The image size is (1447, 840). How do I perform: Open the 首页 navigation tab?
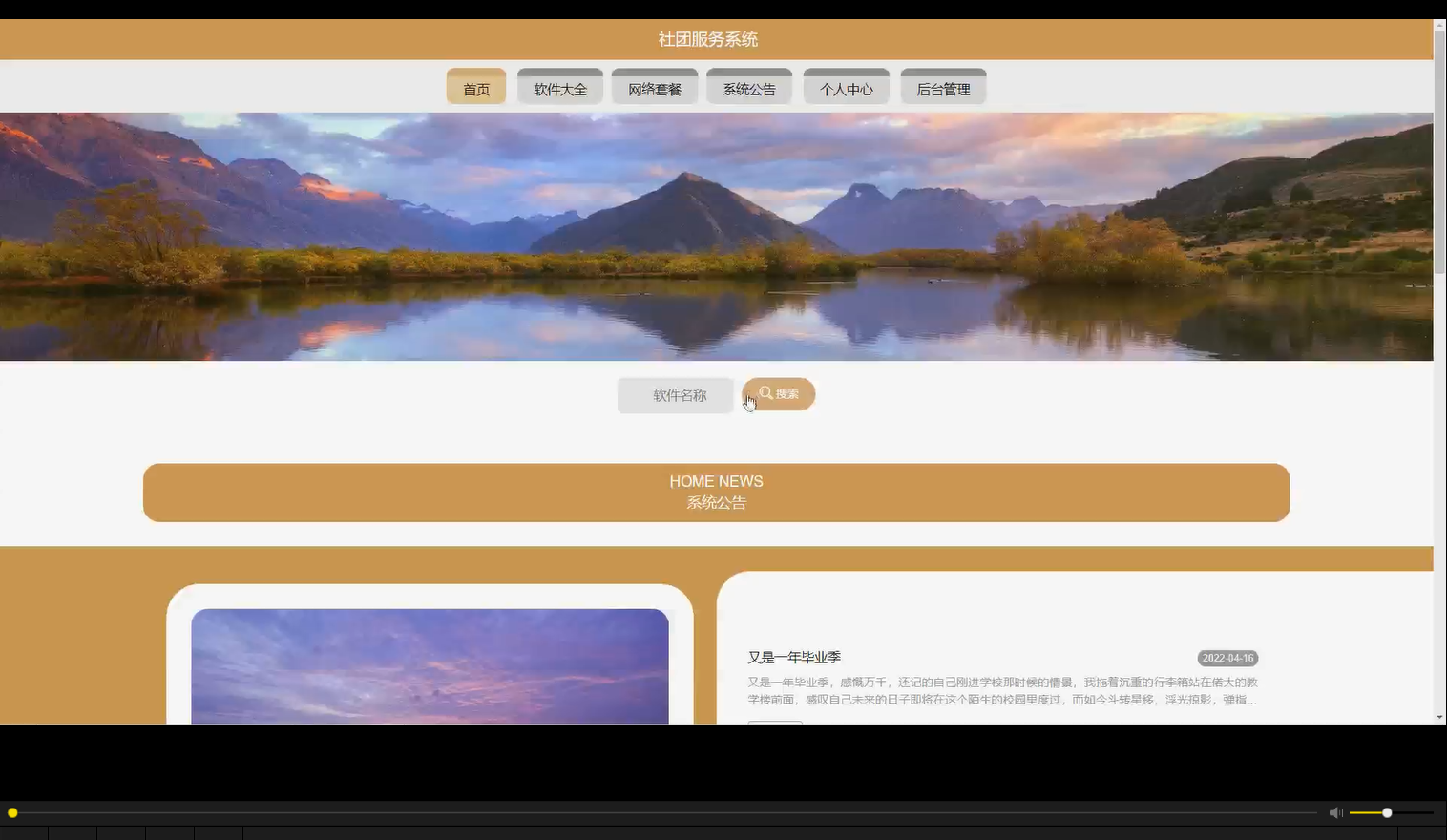[476, 87]
